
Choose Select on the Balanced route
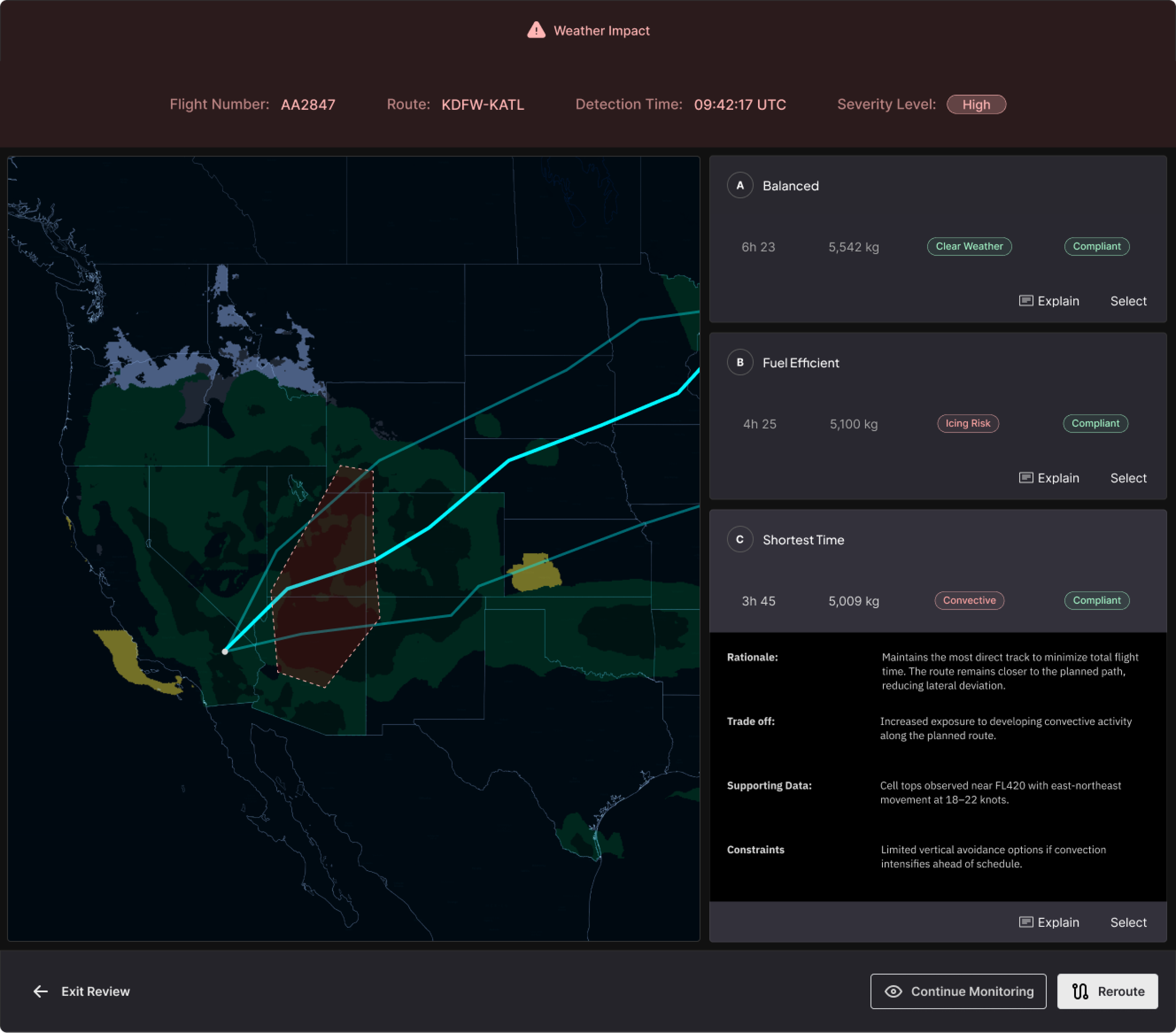1128,301
